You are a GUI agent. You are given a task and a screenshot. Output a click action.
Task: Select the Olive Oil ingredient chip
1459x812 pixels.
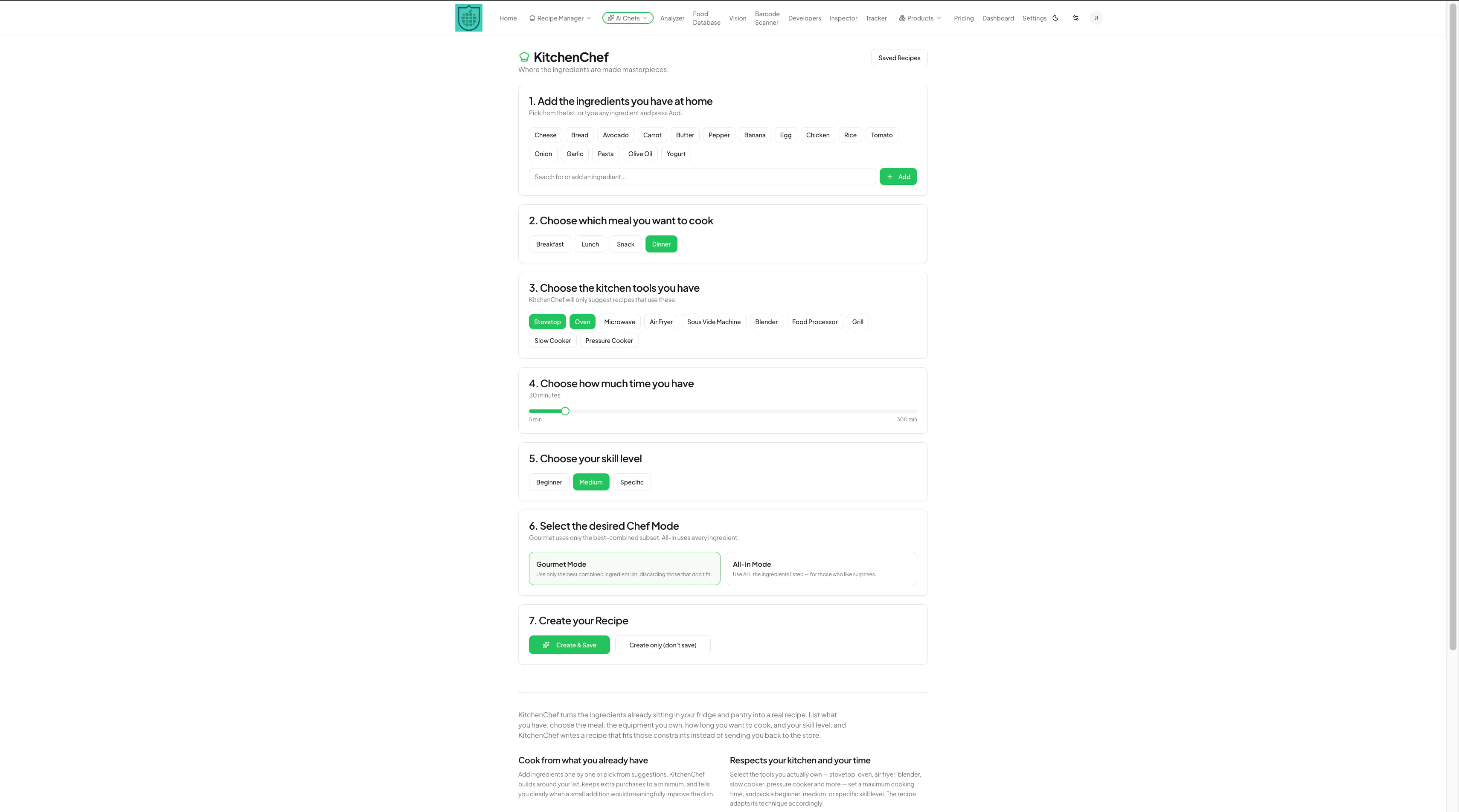pos(639,154)
